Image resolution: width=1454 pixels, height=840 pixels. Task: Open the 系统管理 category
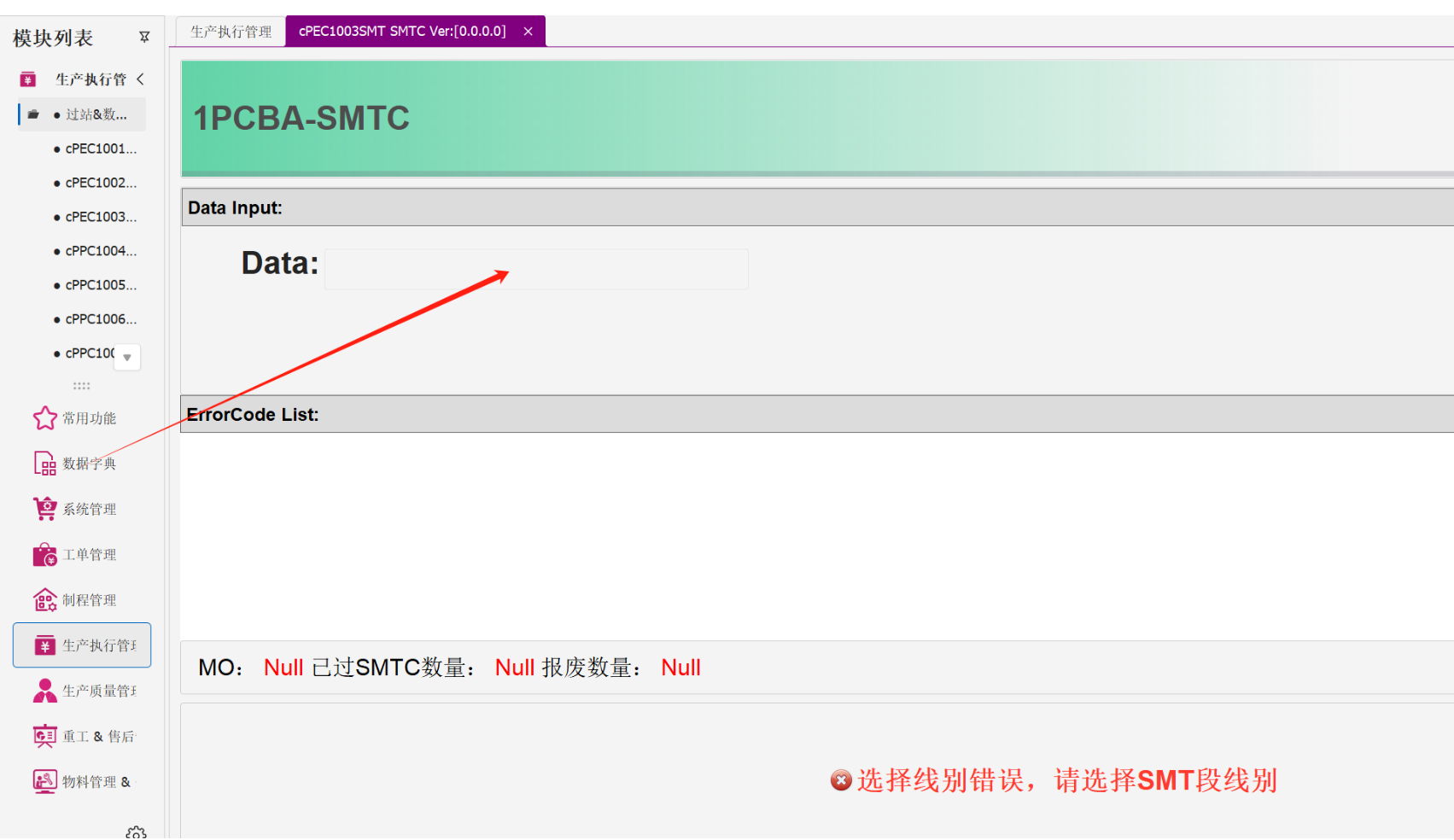tap(89, 509)
